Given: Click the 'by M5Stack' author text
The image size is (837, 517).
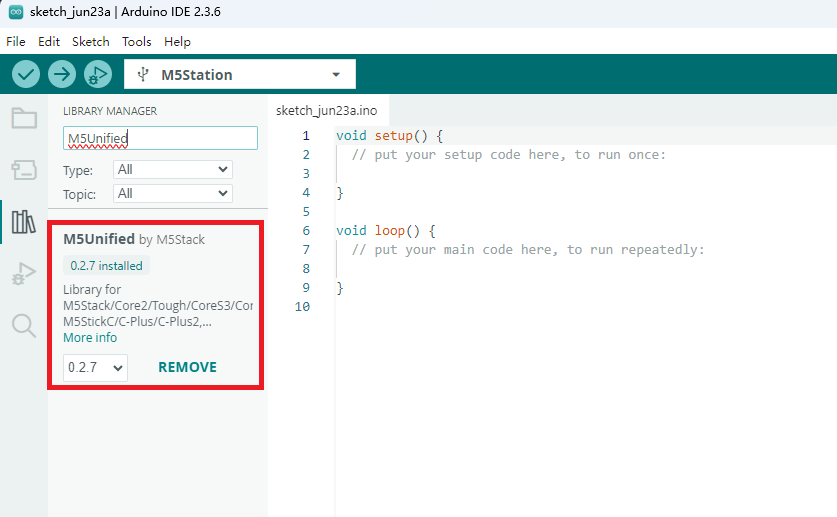Looking at the screenshot, I should (x=172, y=240).
